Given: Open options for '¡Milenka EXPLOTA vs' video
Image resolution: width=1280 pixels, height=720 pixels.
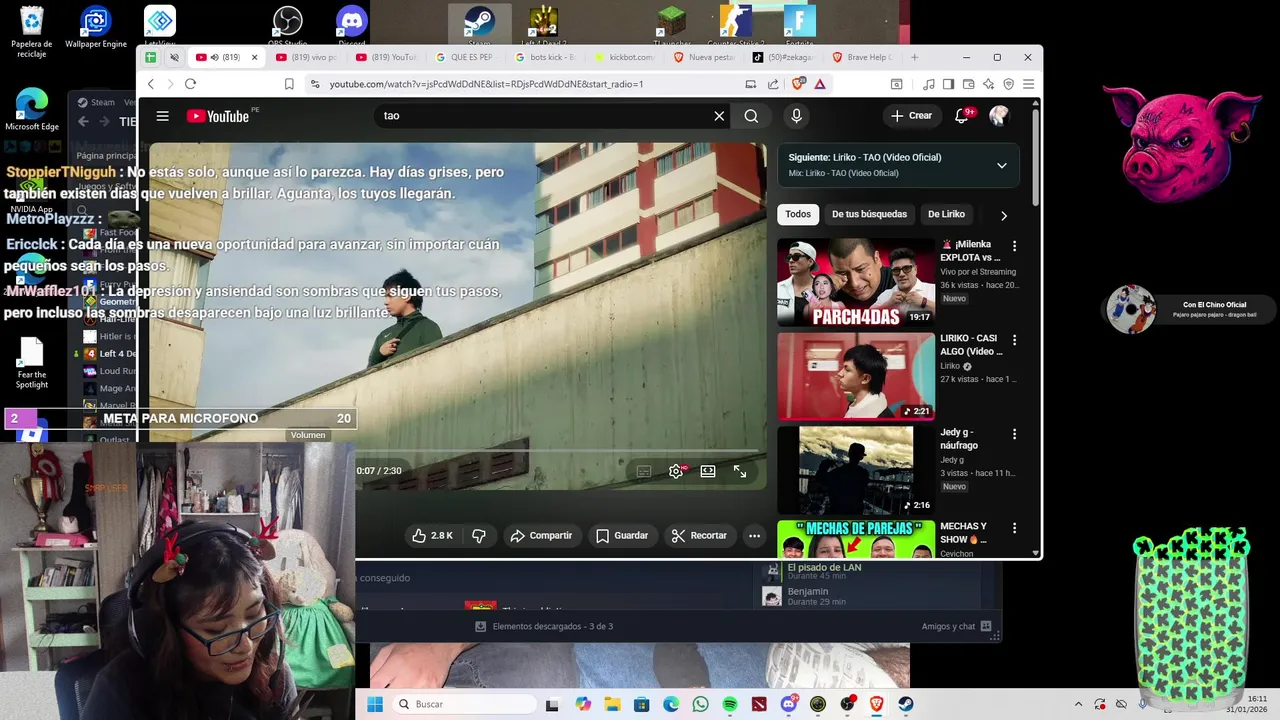Looking at the screenshot, I should pos(1014,246).
